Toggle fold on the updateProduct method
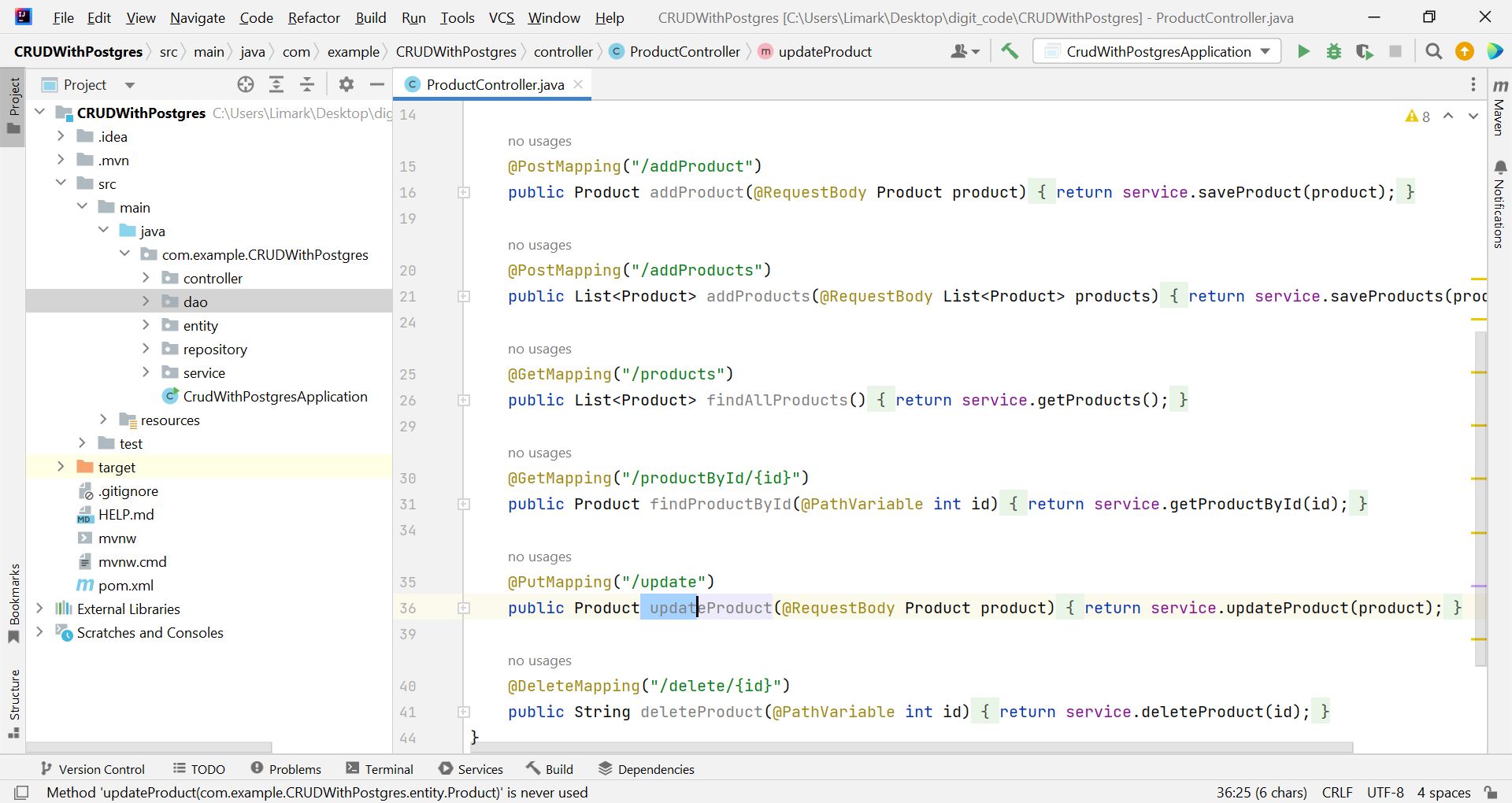Viewport: 1512px width, 803px height. [x=464, y=609]
